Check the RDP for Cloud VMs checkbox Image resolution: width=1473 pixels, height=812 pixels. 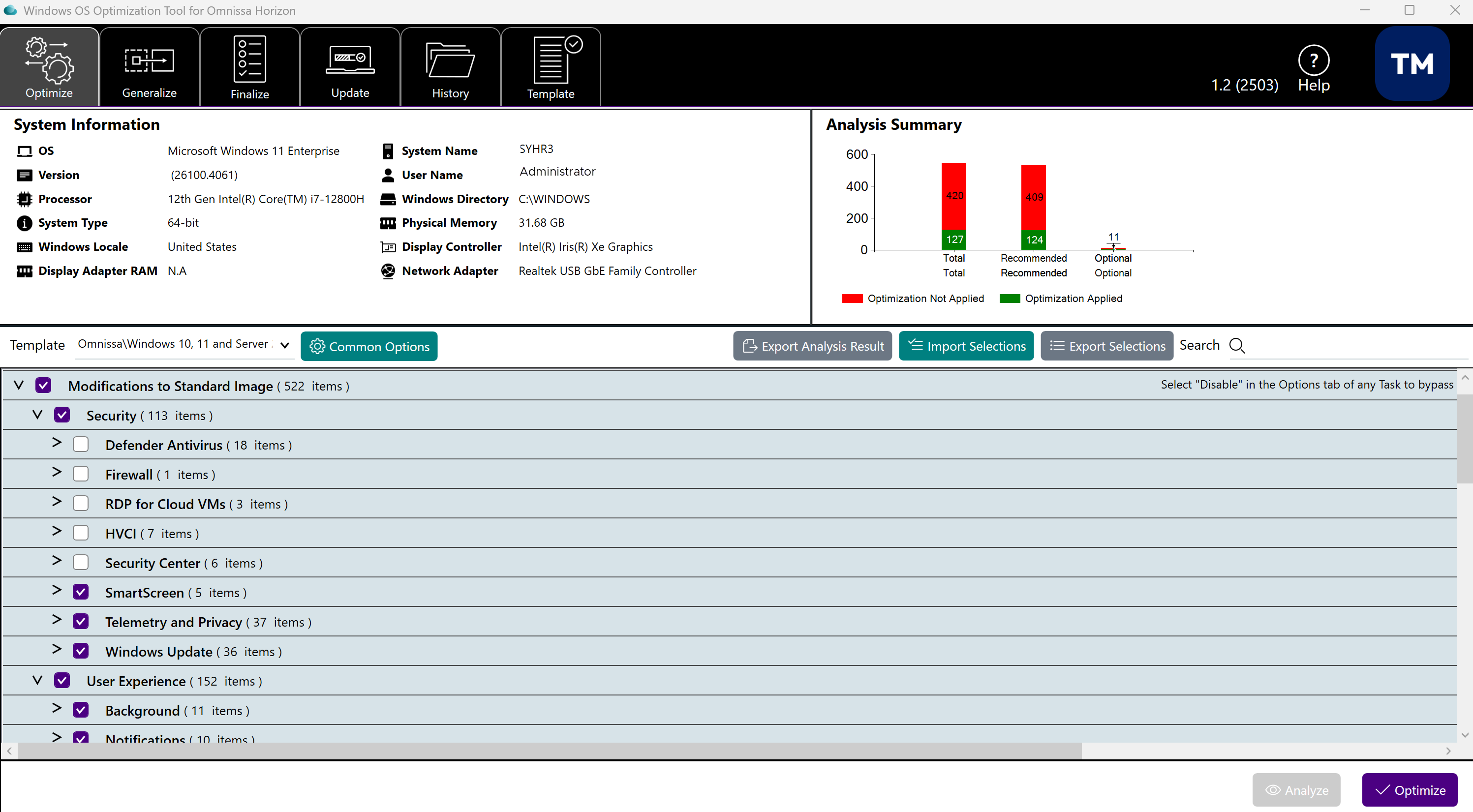click(x=81, y=503)
